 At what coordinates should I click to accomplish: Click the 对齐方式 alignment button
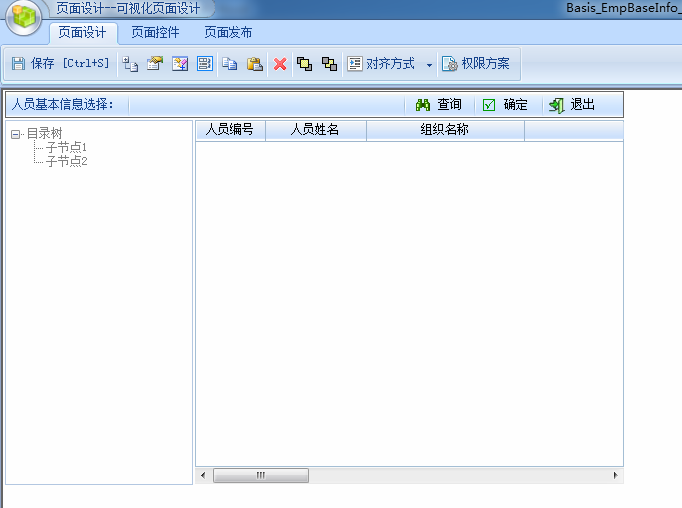pos(381,64)
